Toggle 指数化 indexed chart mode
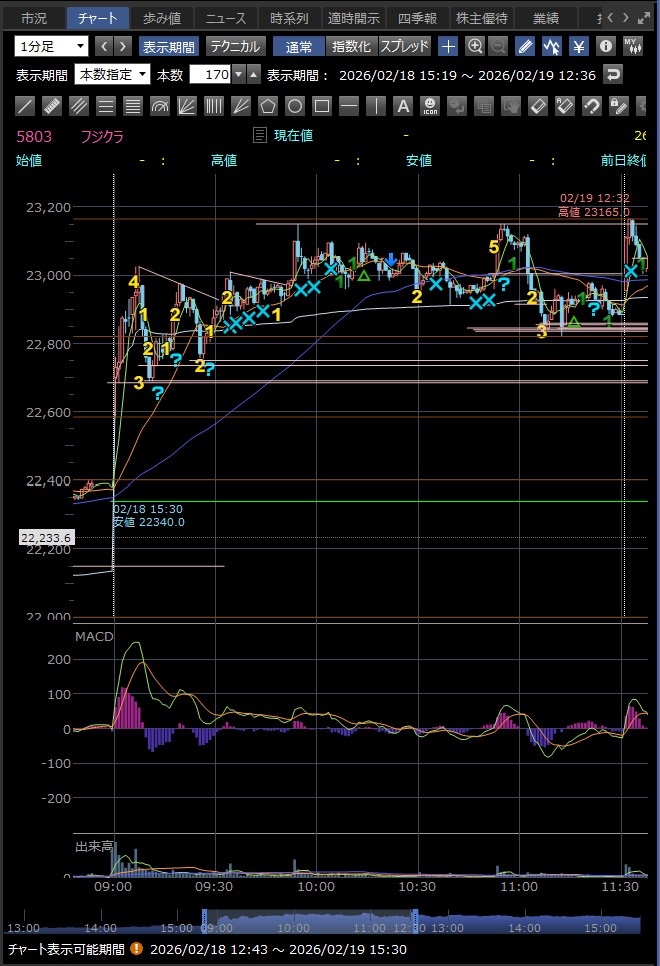660x966 pixels. click(x=350, y=46)
